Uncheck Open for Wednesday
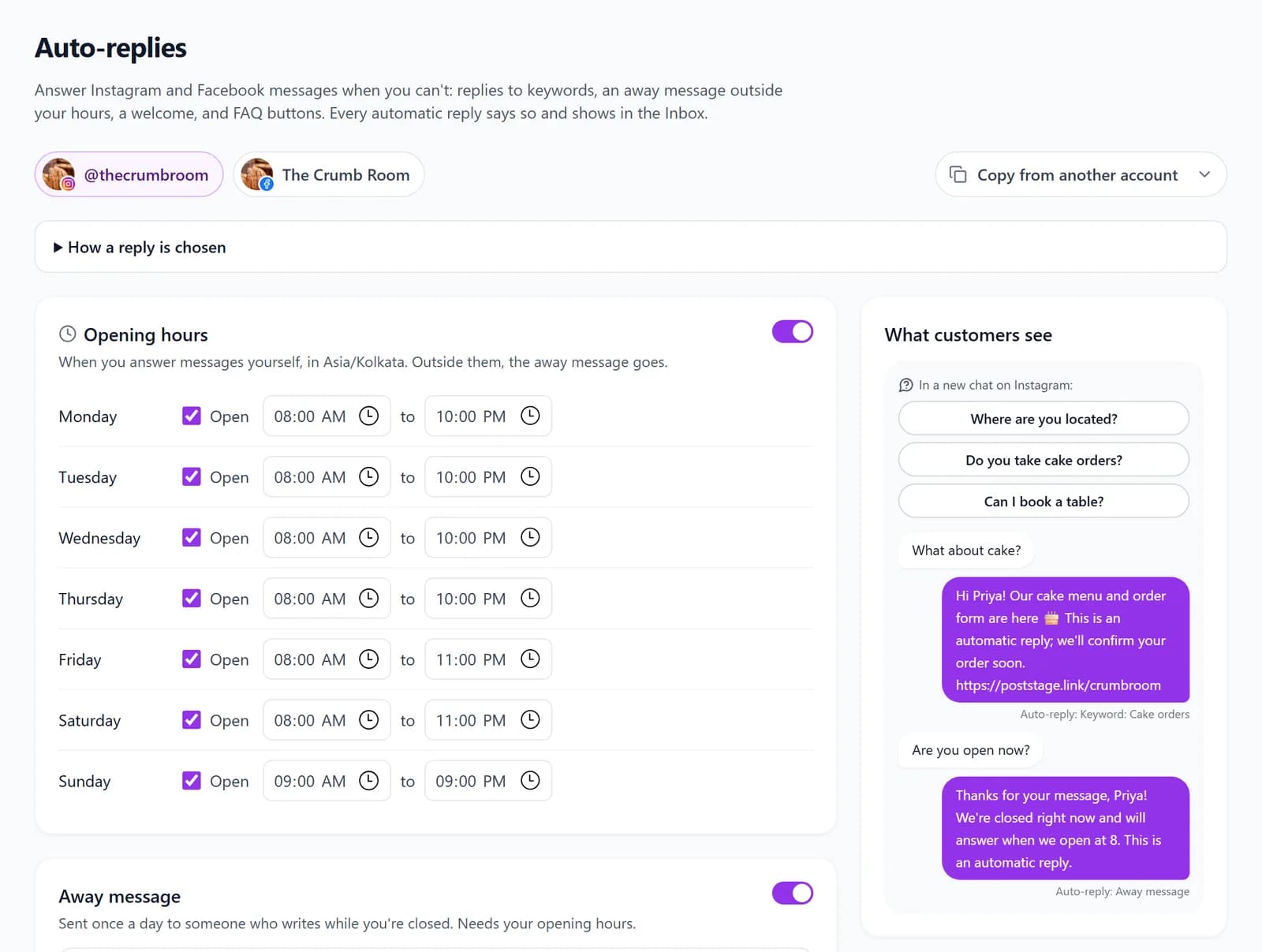1262x952 pixels. 191,537
